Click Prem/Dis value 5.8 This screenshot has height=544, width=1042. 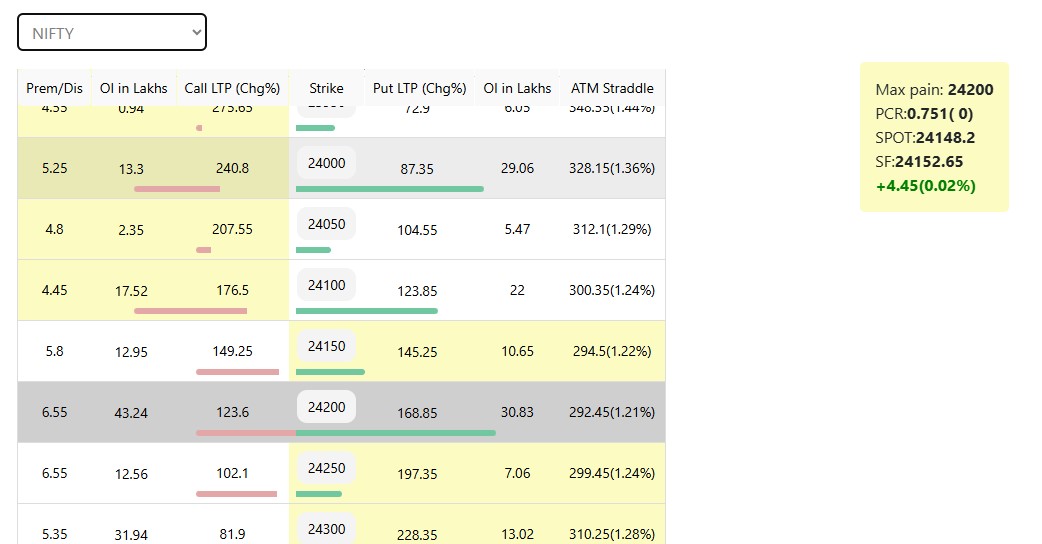(x=54, y=351)
